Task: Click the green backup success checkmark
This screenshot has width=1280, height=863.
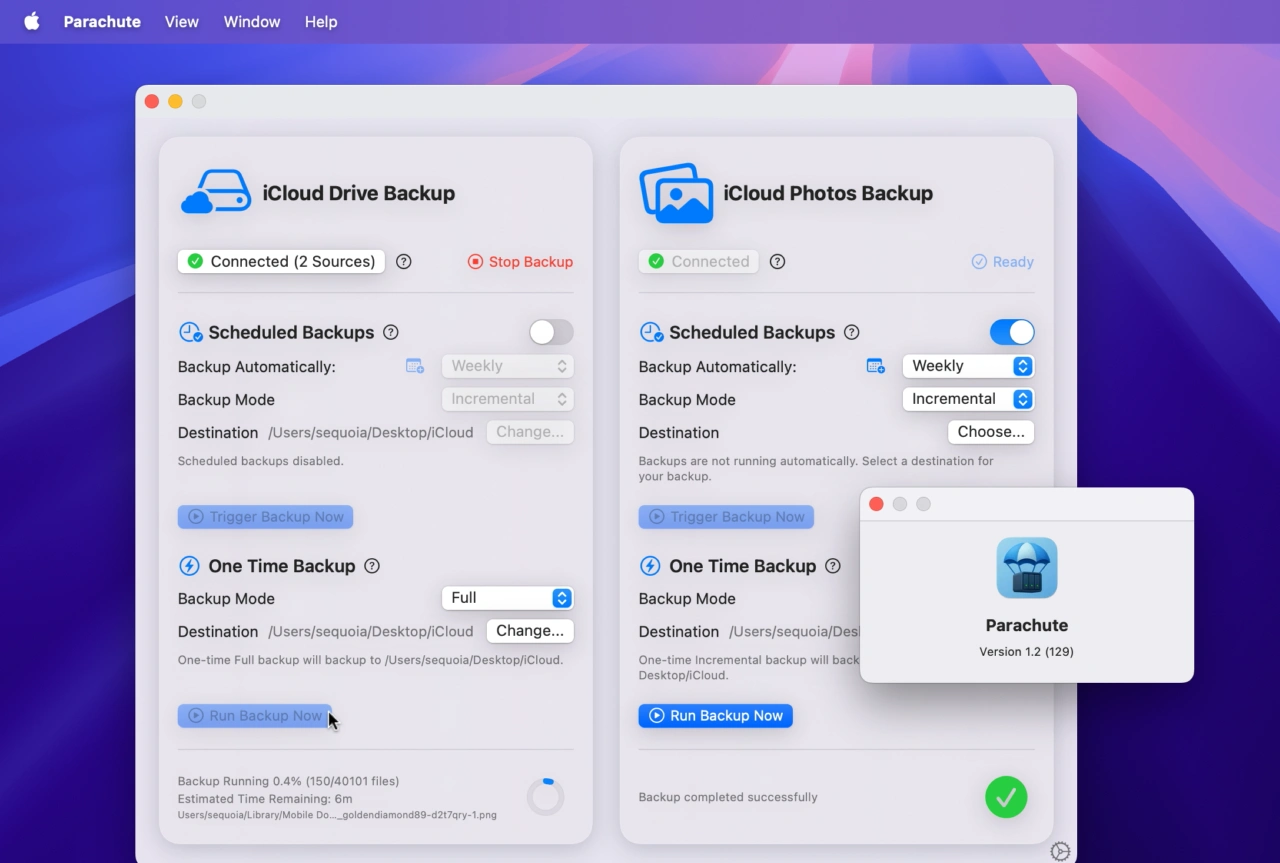Action: (x=1006, y=797)
